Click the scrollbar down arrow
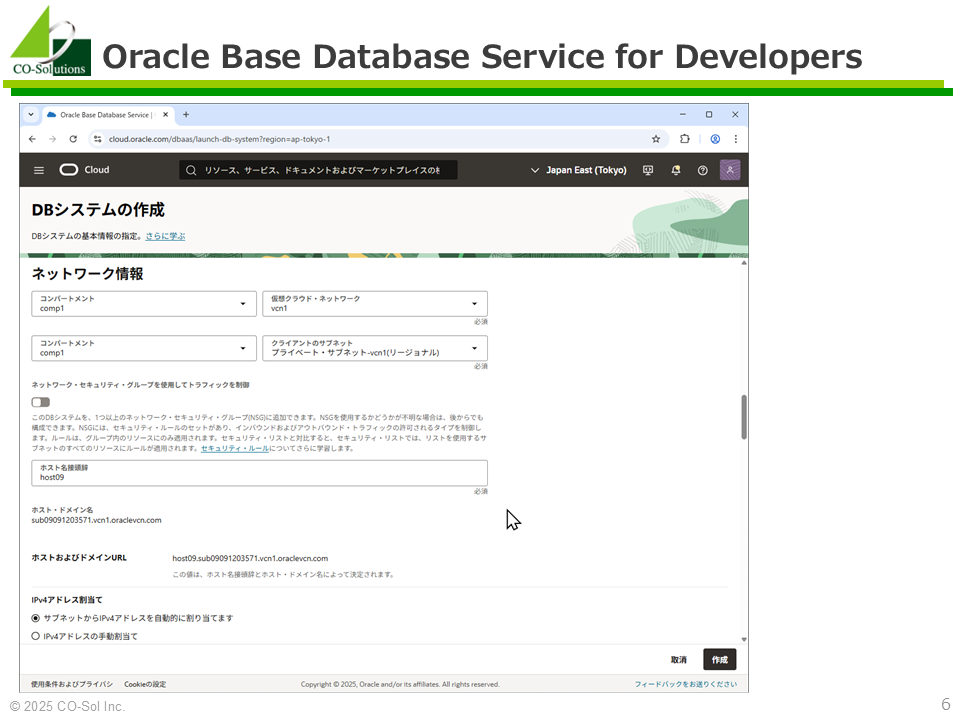The width and height of the screenshot is (960, 720). pos(744,639)
